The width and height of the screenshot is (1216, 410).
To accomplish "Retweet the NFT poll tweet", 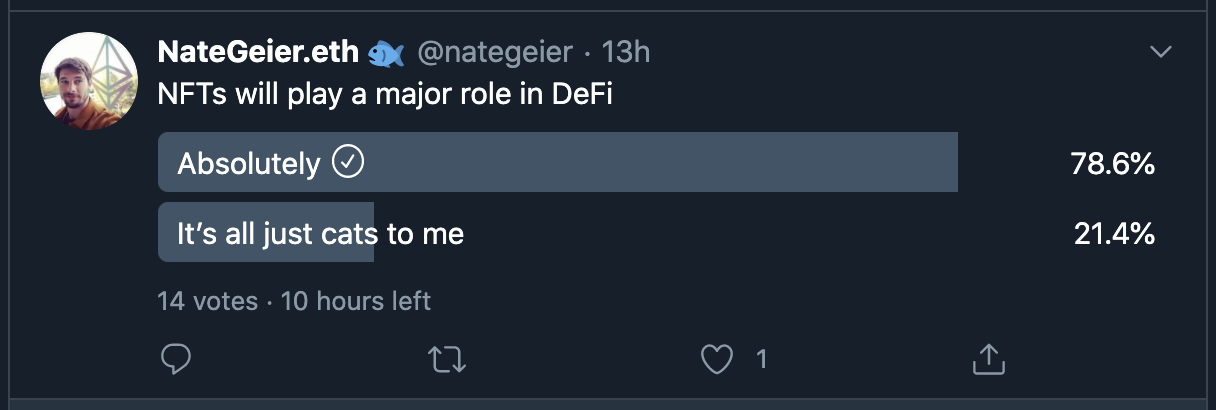I will (x=446, y=359).
